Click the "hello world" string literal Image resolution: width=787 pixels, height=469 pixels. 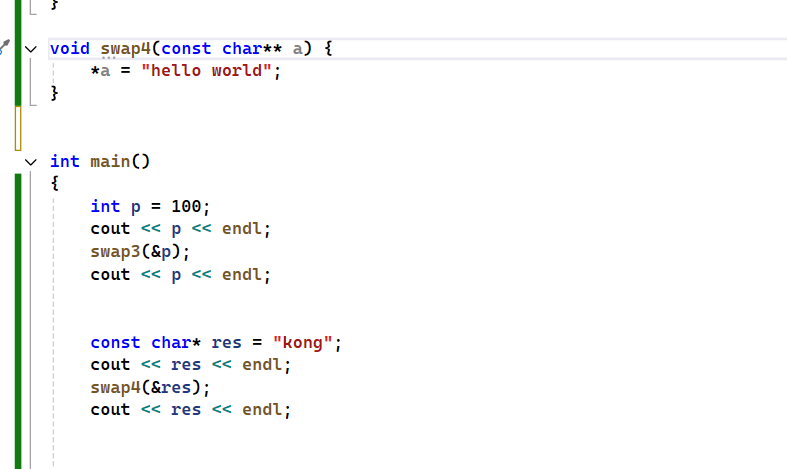pos(206,71)
